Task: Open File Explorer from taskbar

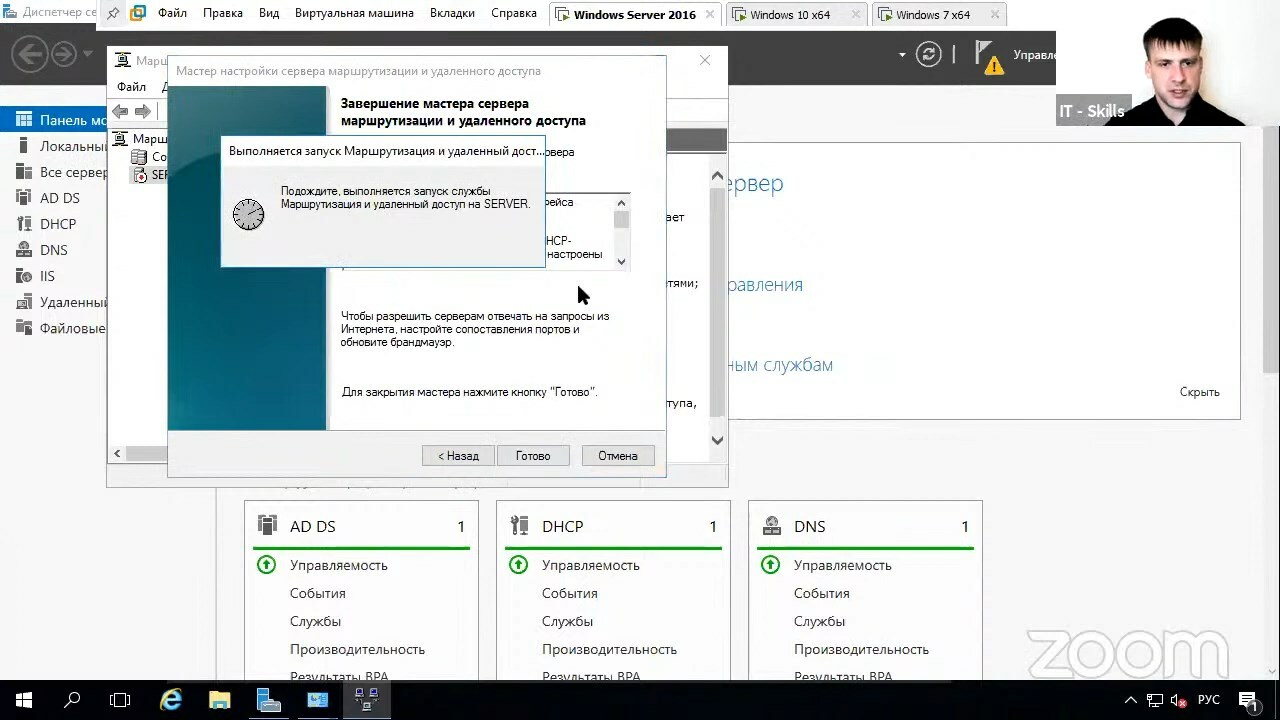Action: pyautogui.click(x=220, y=700)
